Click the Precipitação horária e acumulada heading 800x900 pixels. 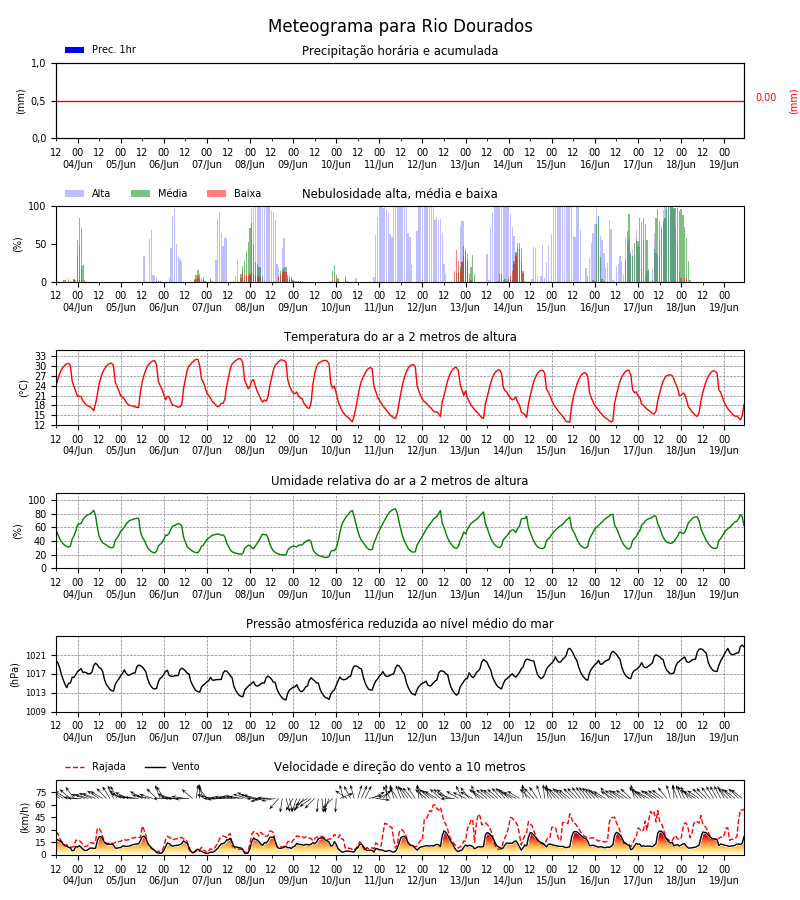click(x=400, y=51)
